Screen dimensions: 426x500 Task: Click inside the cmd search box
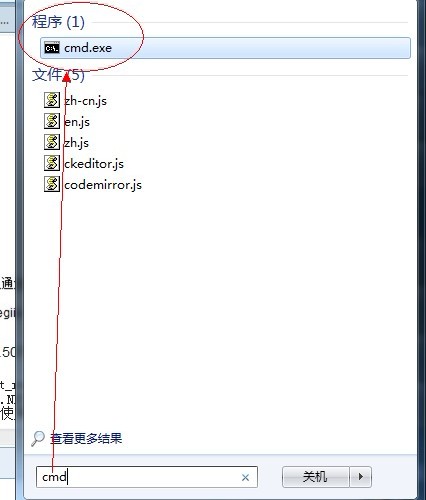(147, 477)
